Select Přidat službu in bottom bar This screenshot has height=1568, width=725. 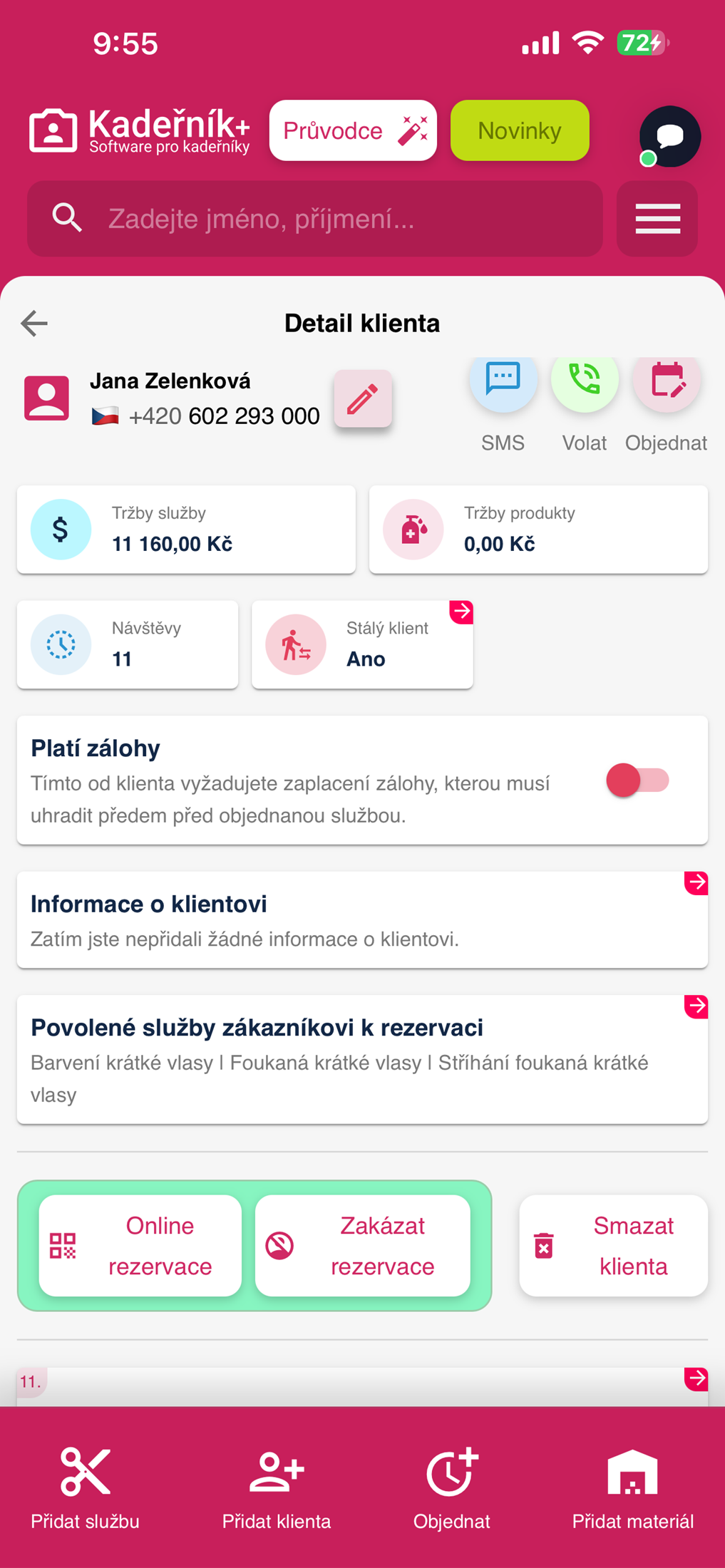pos(85,1488)
